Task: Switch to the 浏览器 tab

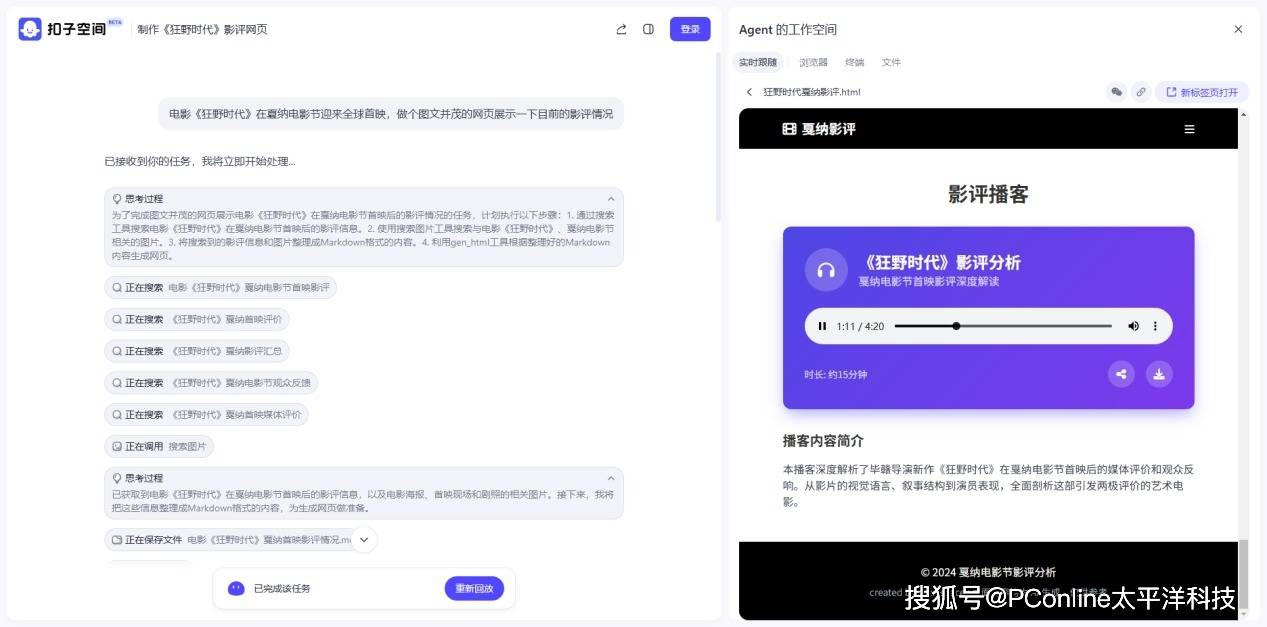Action: [x=813, y=62]
